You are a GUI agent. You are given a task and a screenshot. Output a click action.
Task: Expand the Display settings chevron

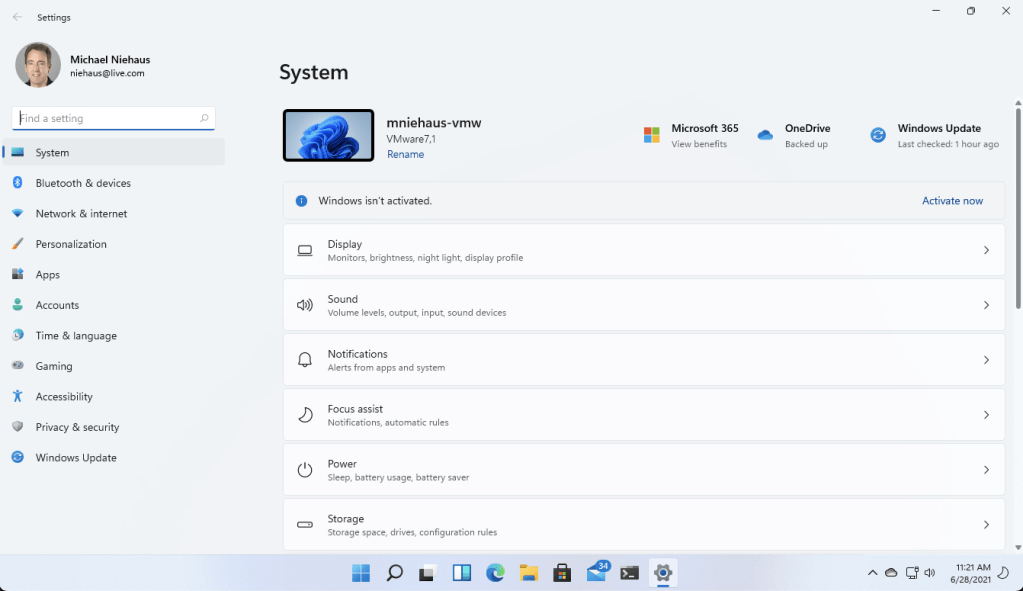(986, 250)
